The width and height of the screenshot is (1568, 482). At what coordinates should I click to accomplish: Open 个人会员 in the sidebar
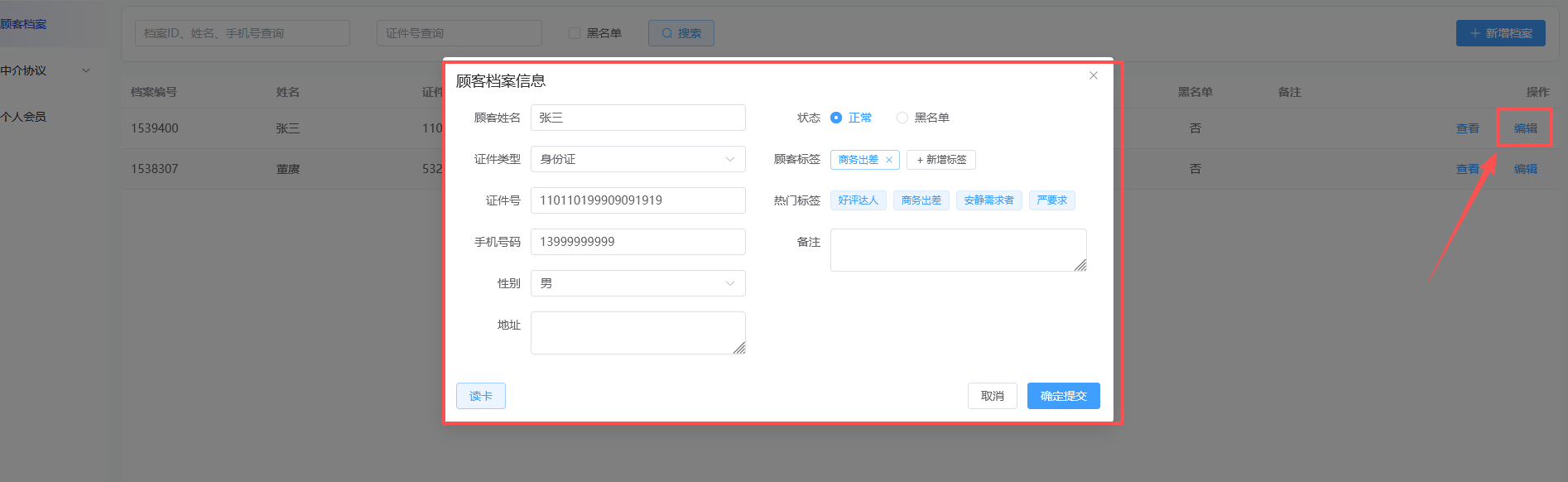click(23, 117)
